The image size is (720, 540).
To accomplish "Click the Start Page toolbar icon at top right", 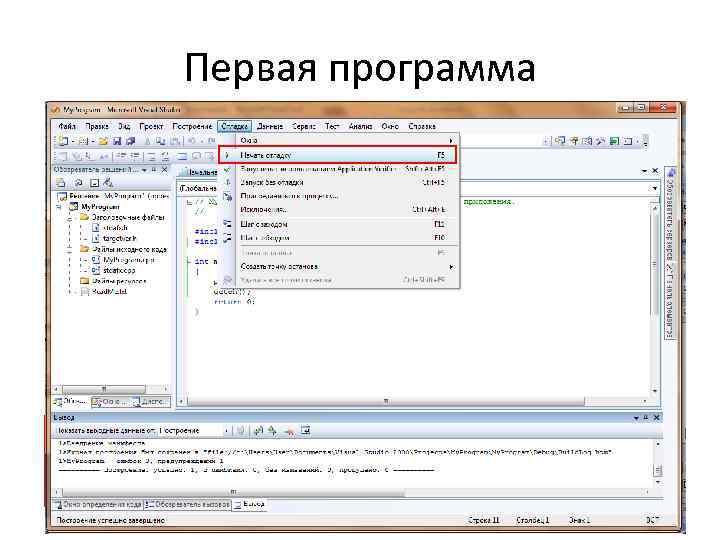I will click(614, 141).
